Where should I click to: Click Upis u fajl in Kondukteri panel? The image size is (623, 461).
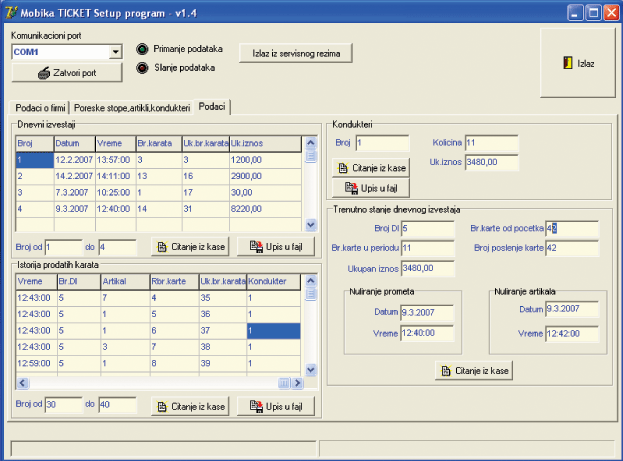click(371, 187)
